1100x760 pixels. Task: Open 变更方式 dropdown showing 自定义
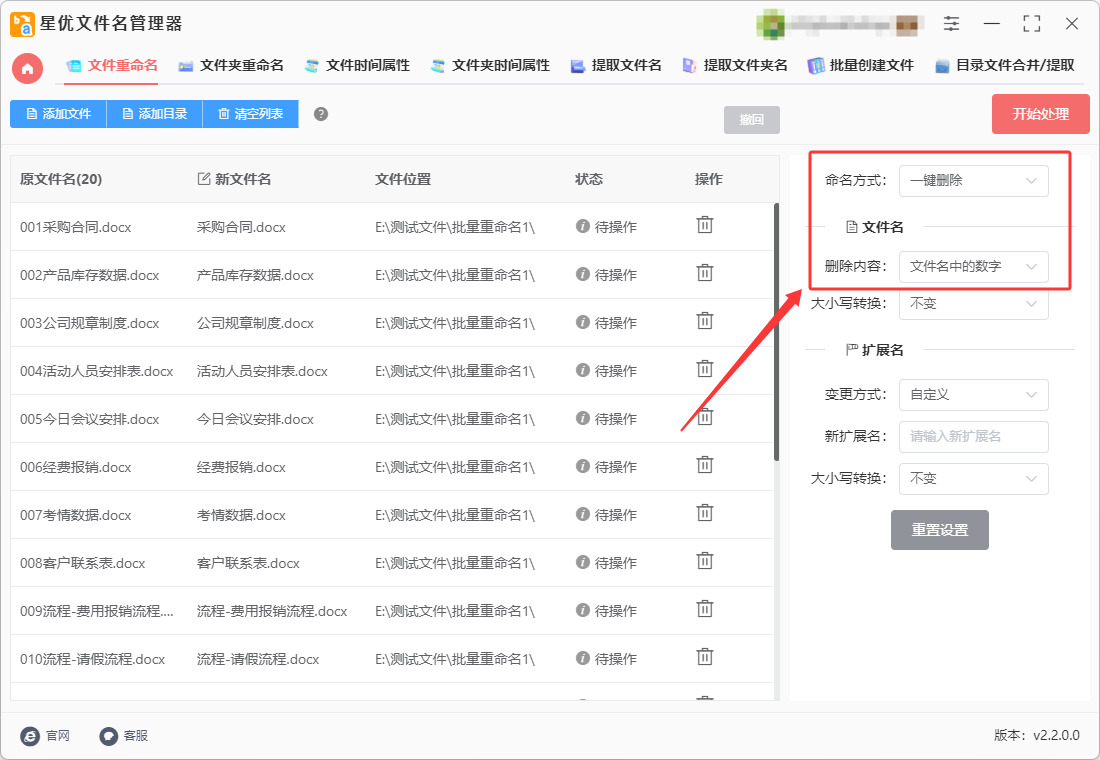click(x=974, y=395)
